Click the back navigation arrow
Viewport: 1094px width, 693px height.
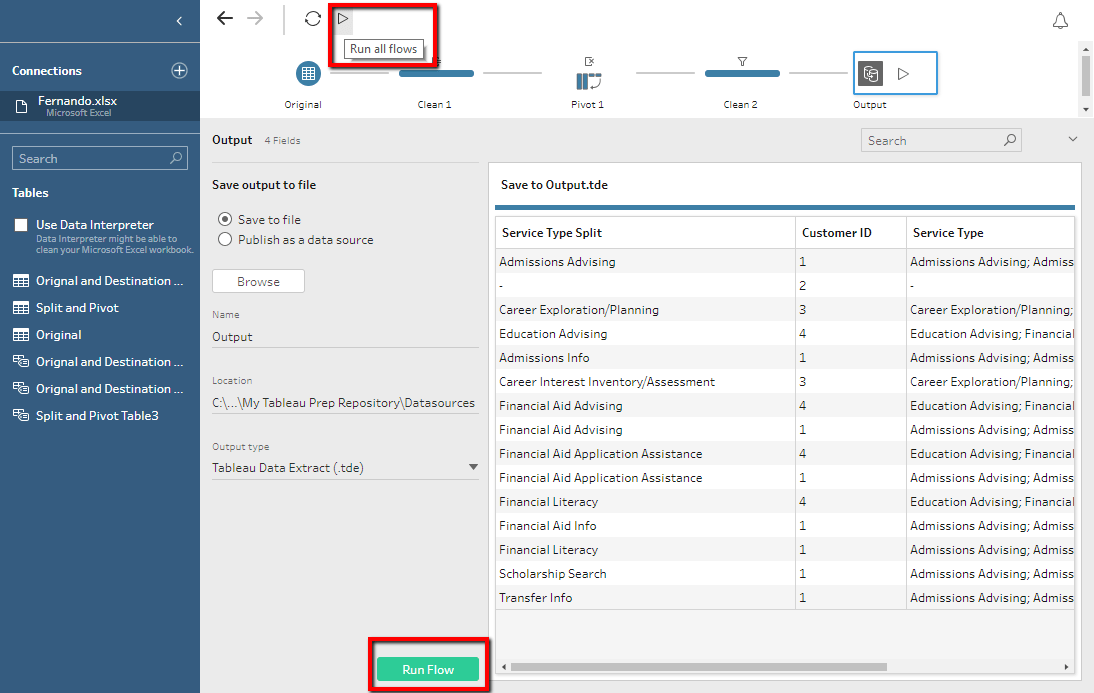(x=225, y=17)
